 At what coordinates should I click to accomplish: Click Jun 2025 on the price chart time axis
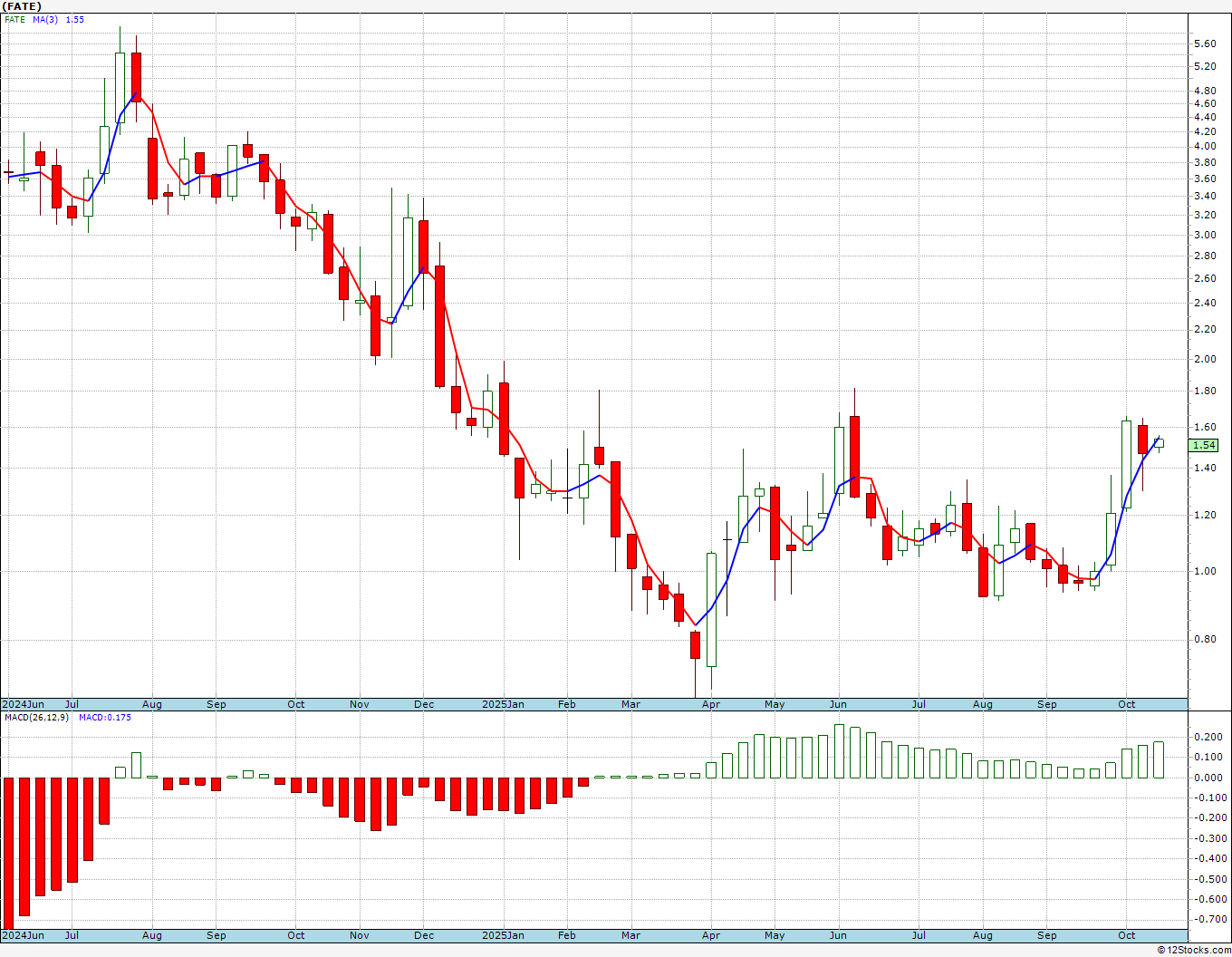(x=838, y=704)
